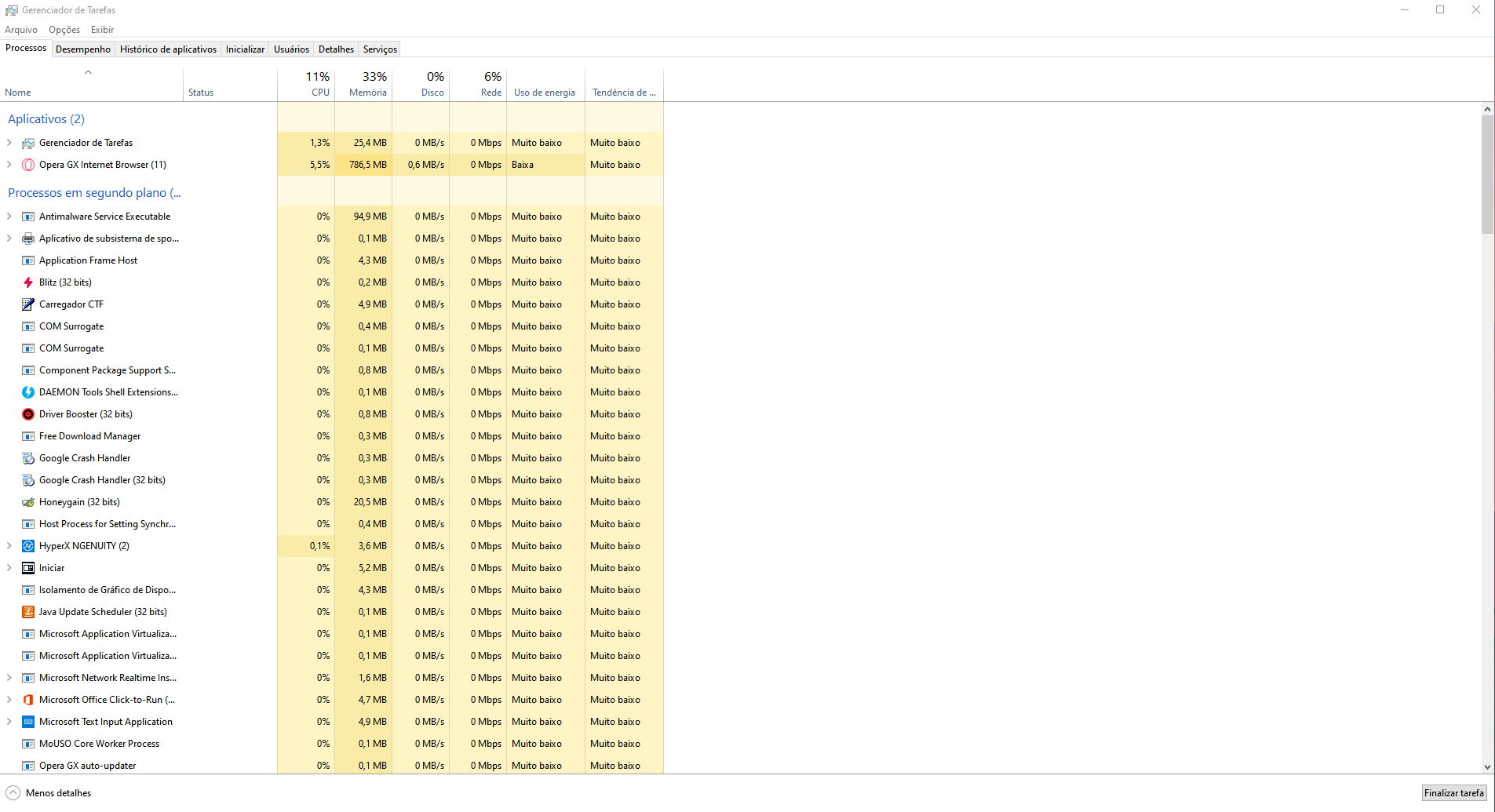Click the scrollbar down arrow

(1487, 767)
